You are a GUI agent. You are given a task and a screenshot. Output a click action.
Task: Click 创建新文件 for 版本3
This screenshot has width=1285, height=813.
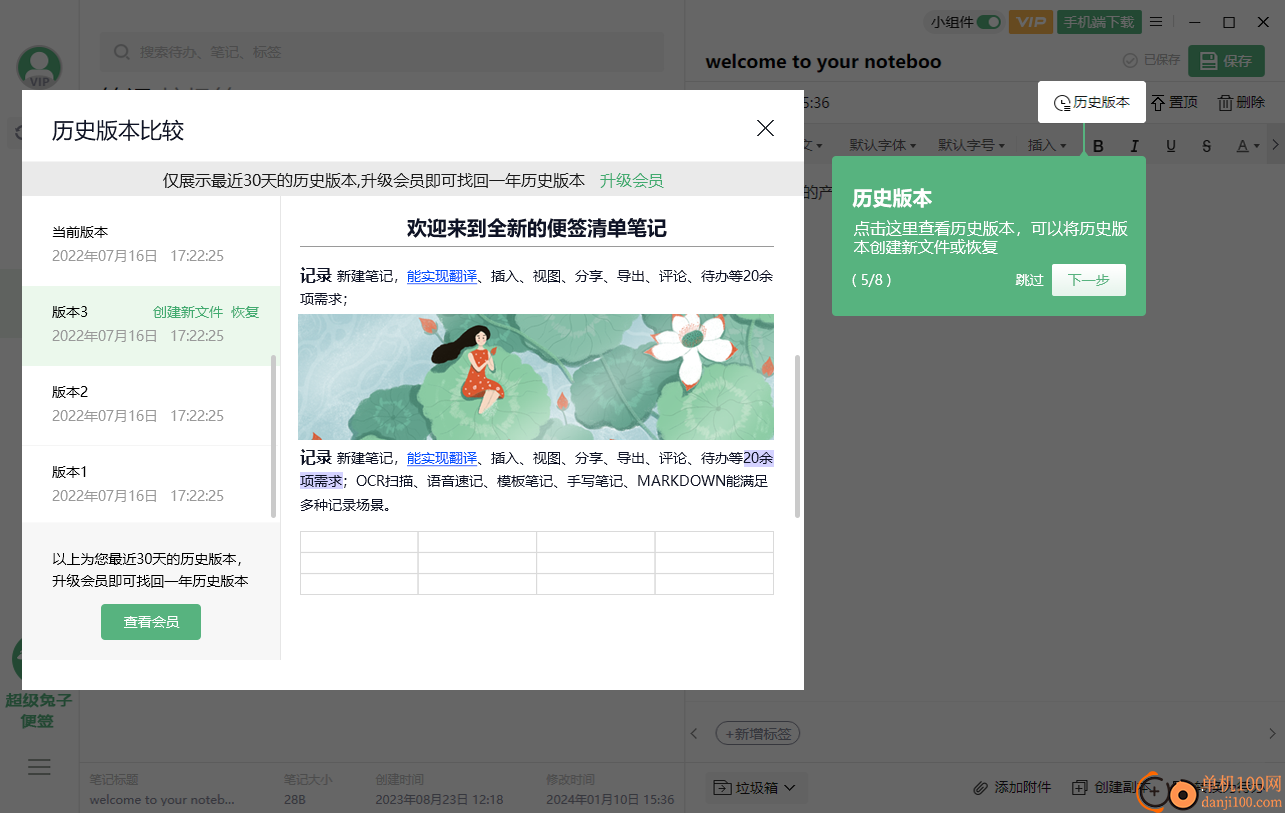[188, 312]
